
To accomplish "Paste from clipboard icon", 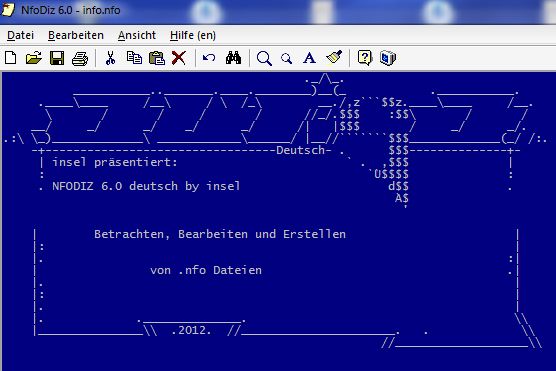I will (x=157, y=58).
